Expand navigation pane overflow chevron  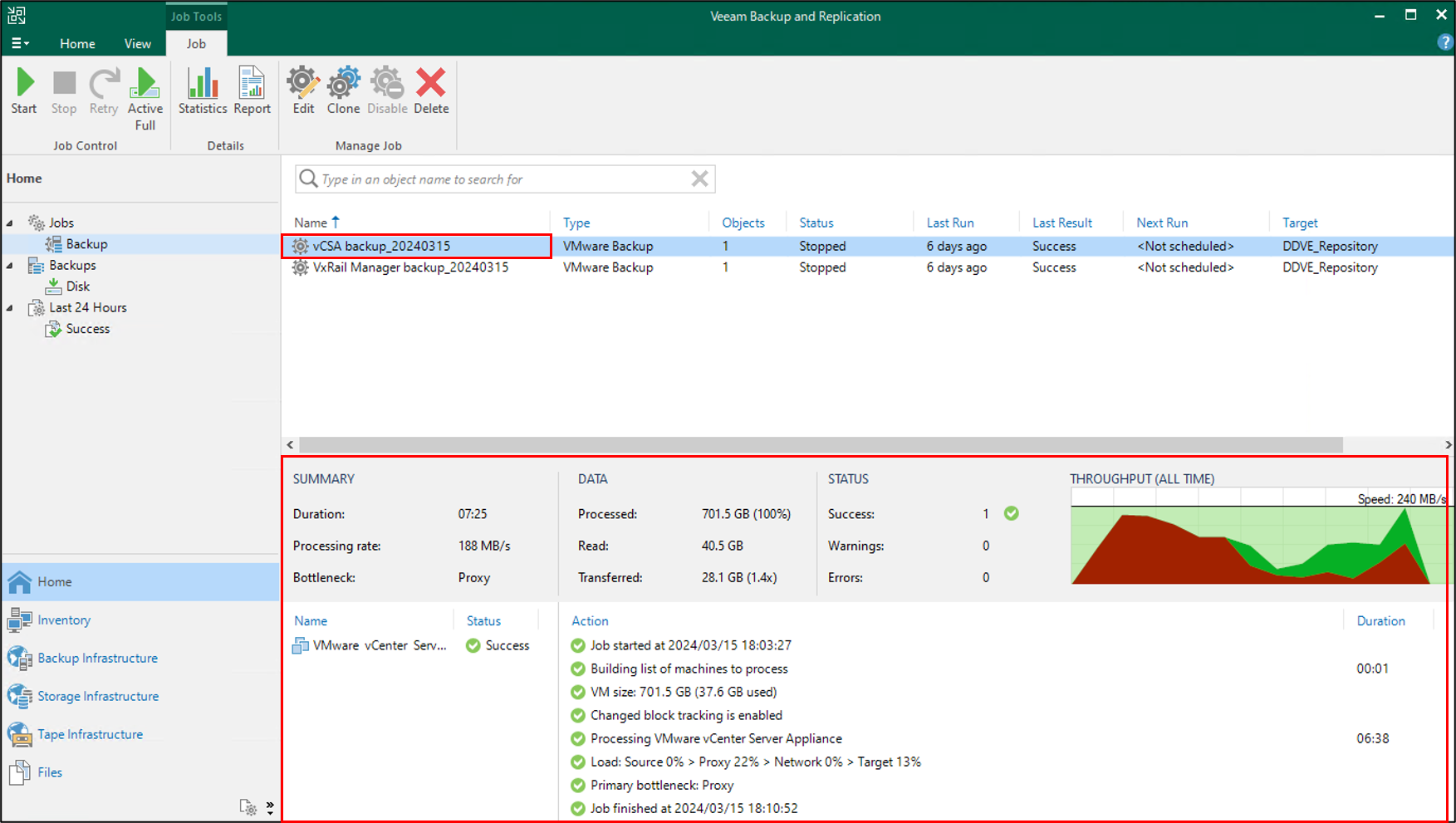tap(270, 807)
